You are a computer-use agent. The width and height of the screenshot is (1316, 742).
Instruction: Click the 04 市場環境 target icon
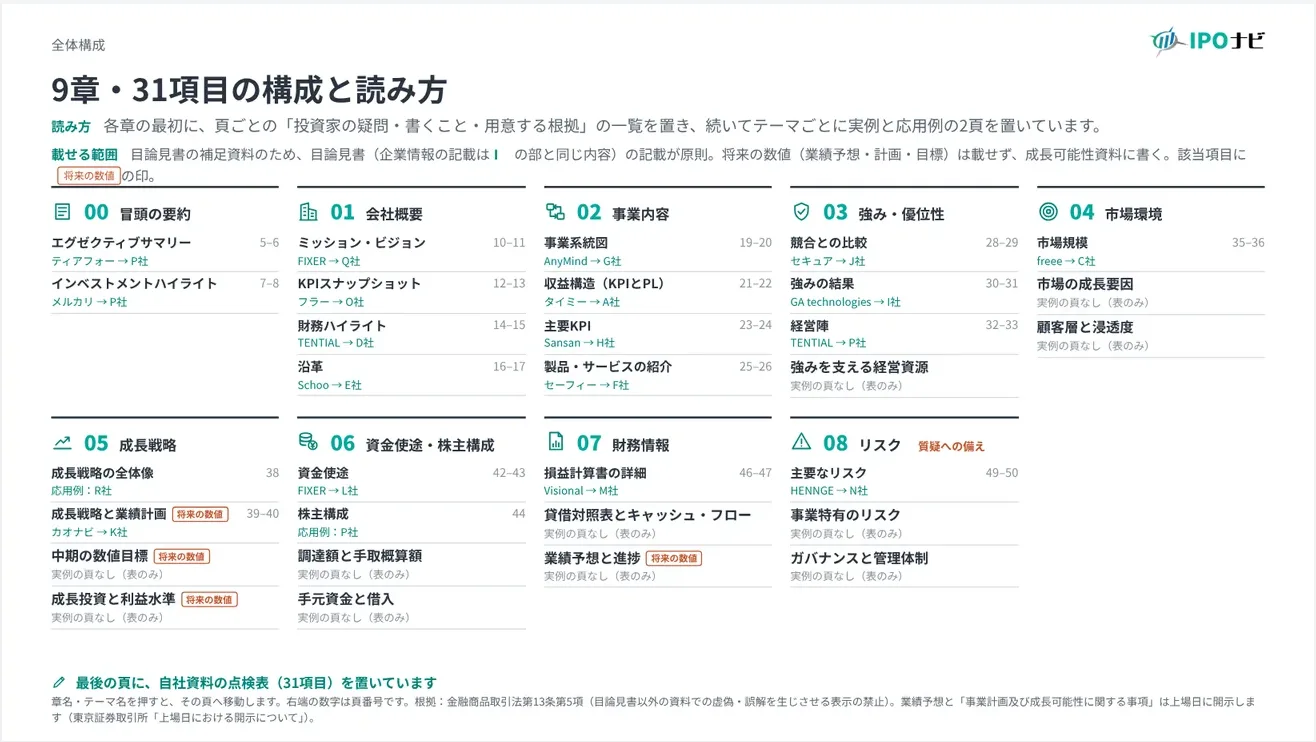pos(1048,212)
